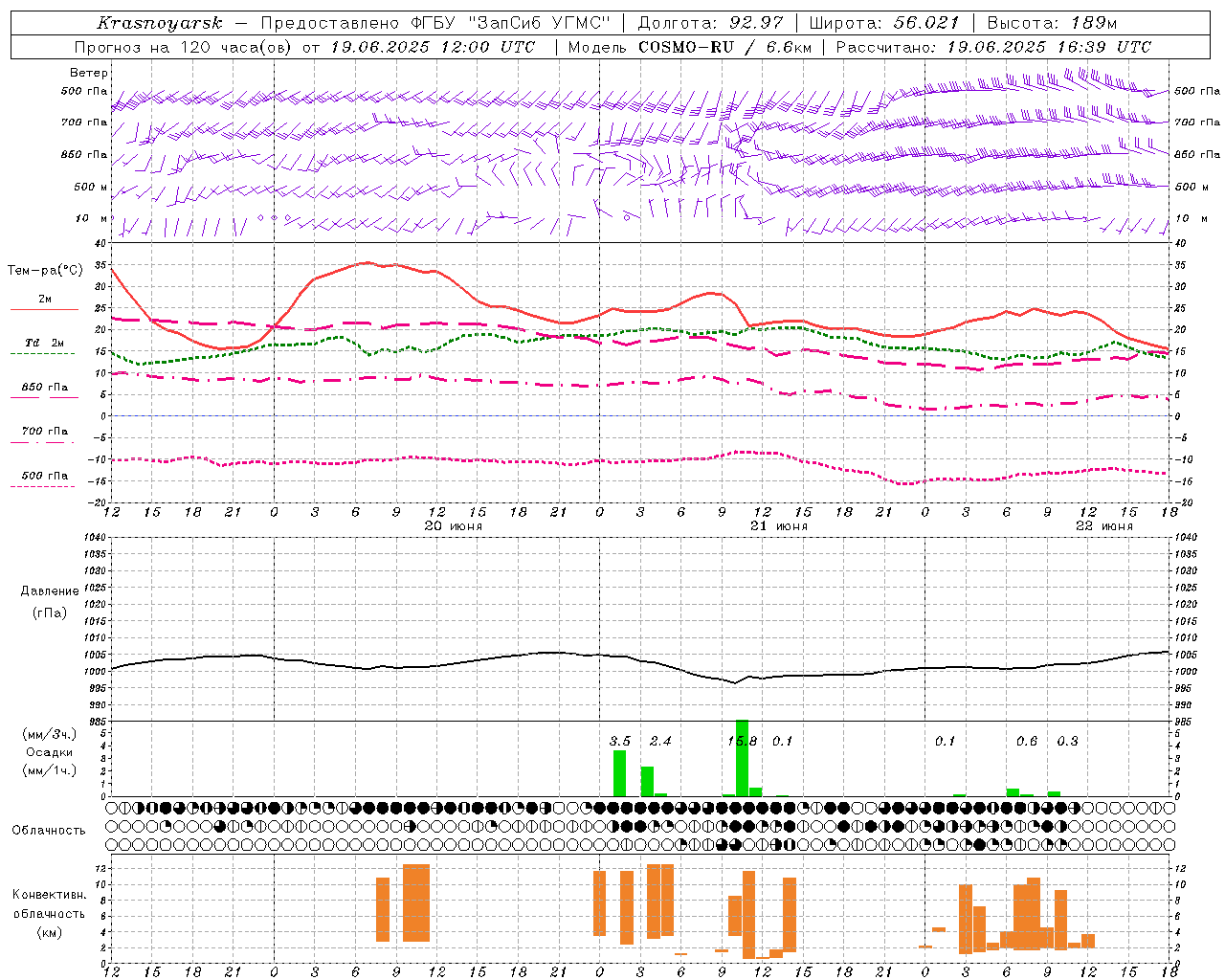
Task: Select the elevation text Высота: 189м
Action: [1053, 23]
